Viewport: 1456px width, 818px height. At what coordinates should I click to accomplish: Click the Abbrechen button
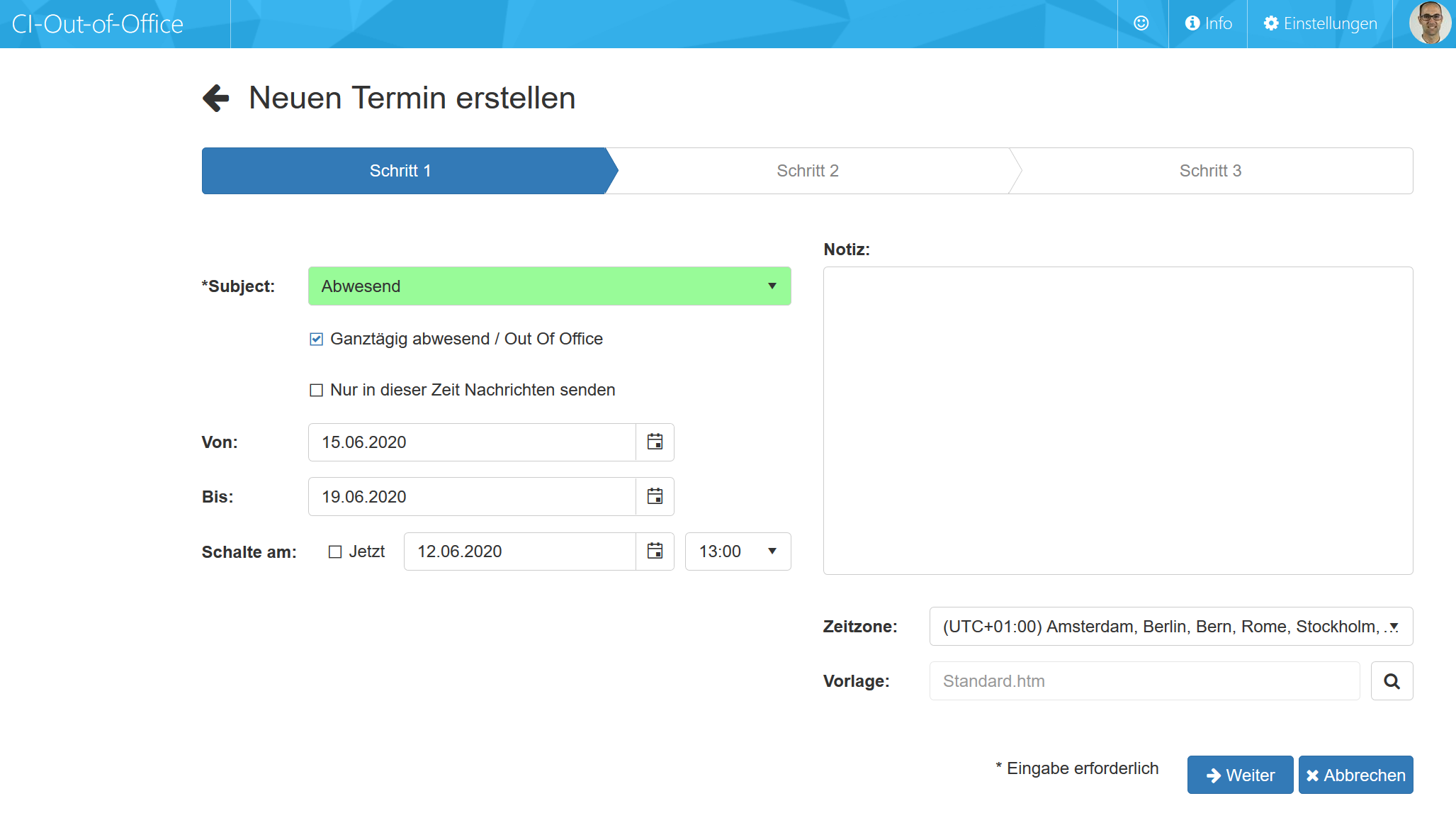pyautogui.click(x=1355, y=775)
